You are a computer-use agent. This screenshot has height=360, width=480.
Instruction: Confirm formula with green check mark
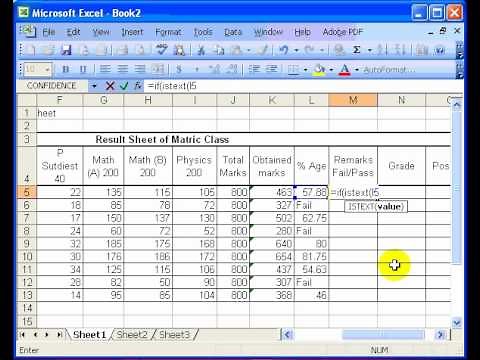coord(124,86)
